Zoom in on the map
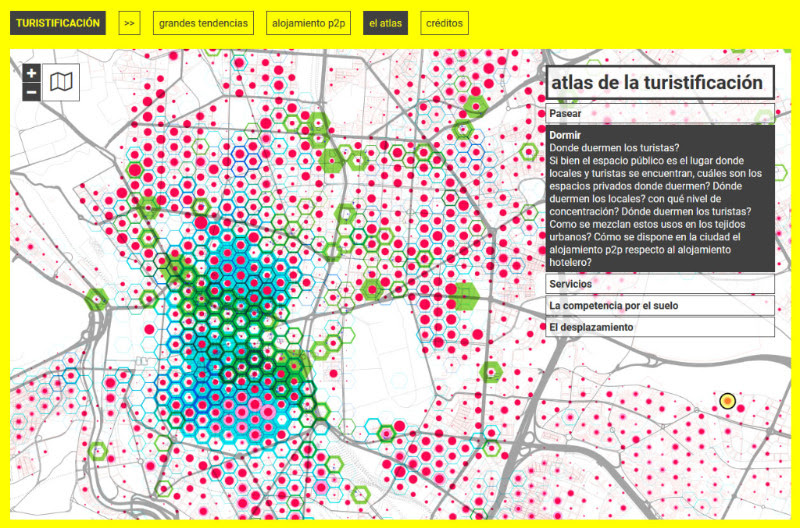 tap(31, 73)
